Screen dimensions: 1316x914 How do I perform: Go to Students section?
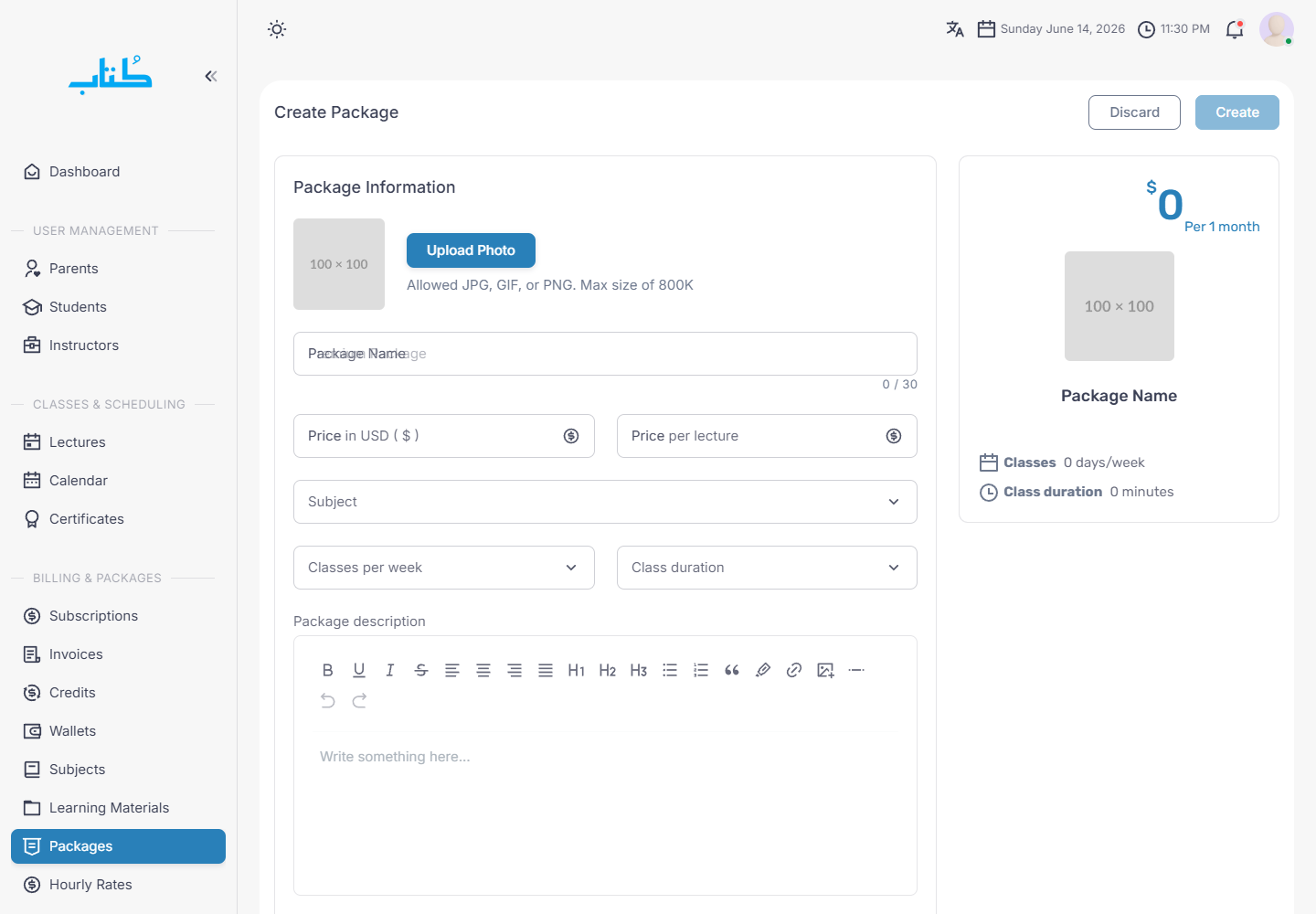(118, 307)
